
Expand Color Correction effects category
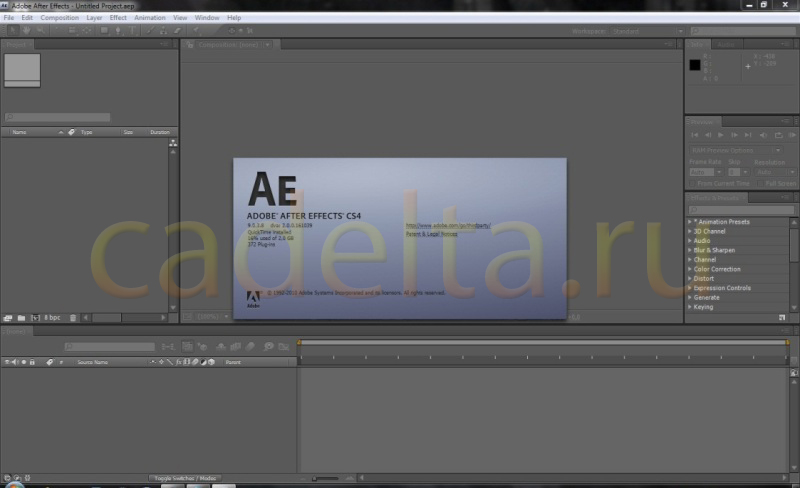[x=690, y=269]
